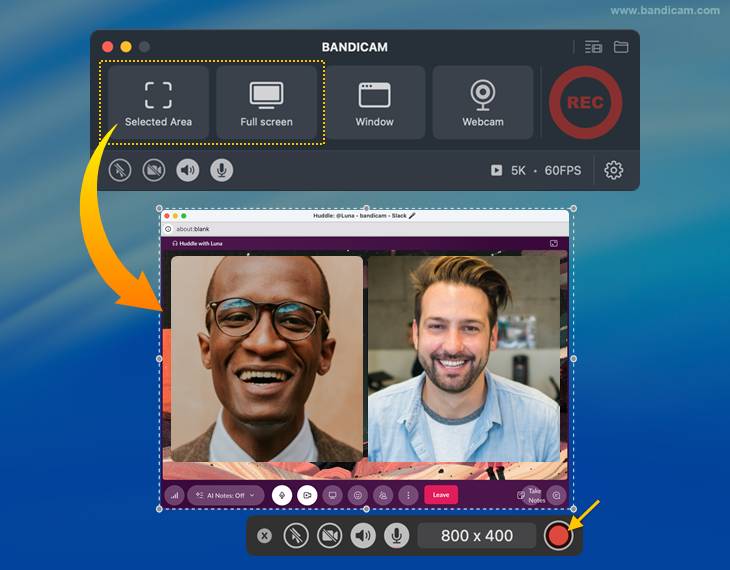Select the right participant video tile
The image size is (730, 570).
click(x=464, y=359)
